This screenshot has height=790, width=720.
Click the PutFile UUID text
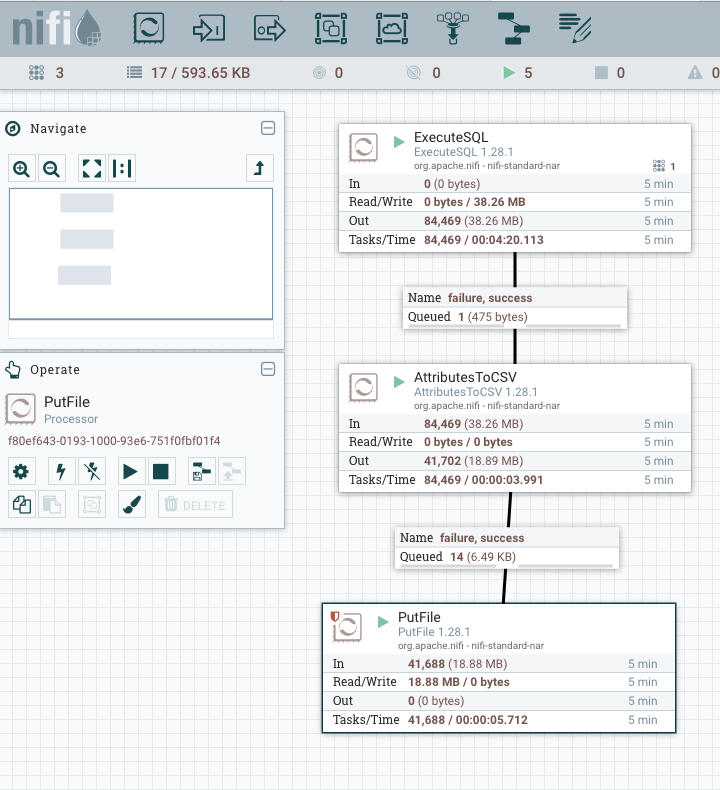pyautogui.click(x=114, y=441)
